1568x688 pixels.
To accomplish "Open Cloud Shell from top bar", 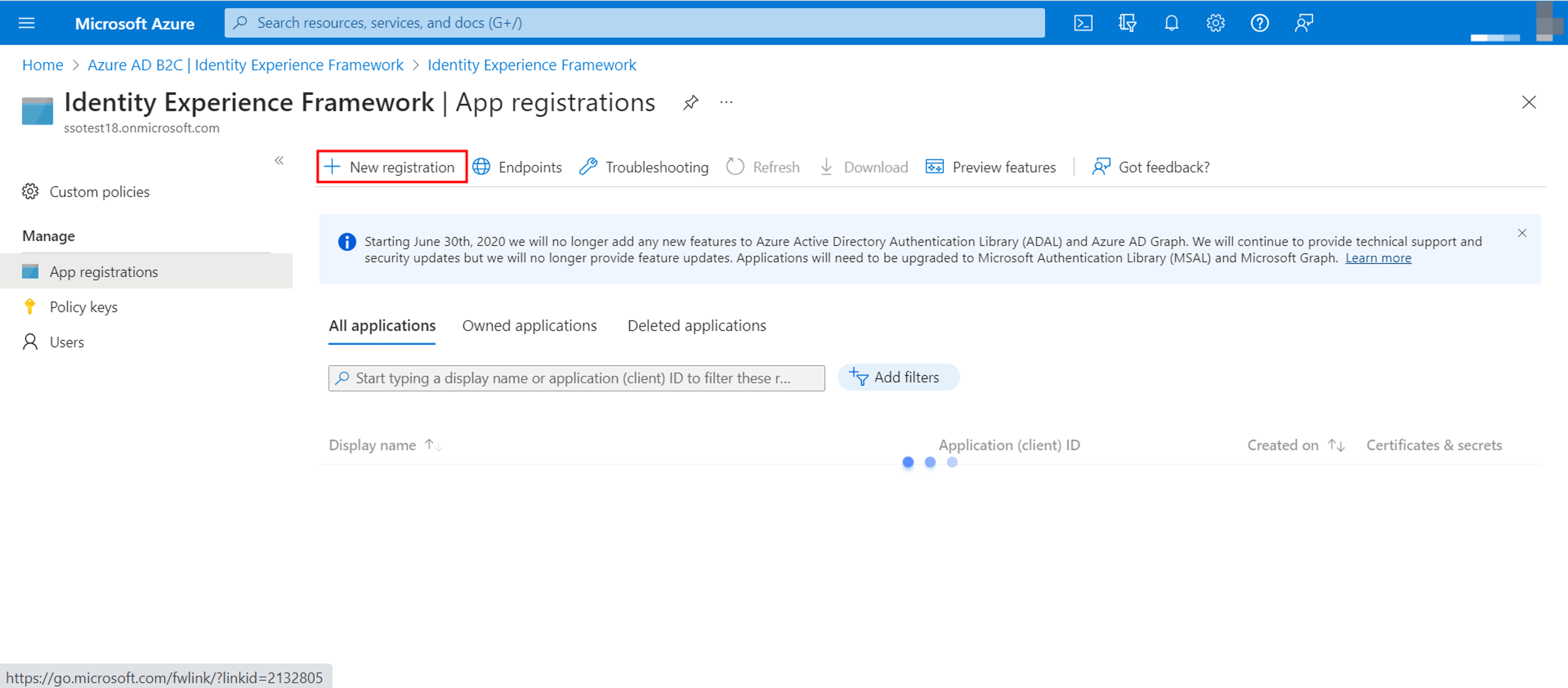I will click(x=1083, y=23).
